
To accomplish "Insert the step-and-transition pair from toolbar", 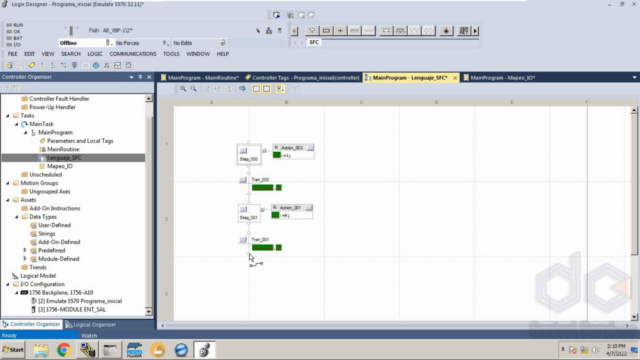I will (x=312, y=31).
